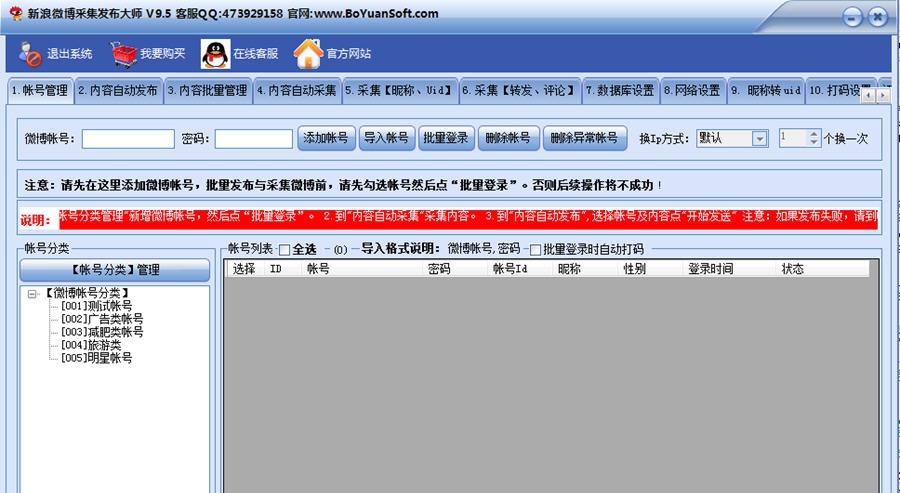Focus the 密码 input field
This screenshot has width=900, height=493.
coord(254,139)
